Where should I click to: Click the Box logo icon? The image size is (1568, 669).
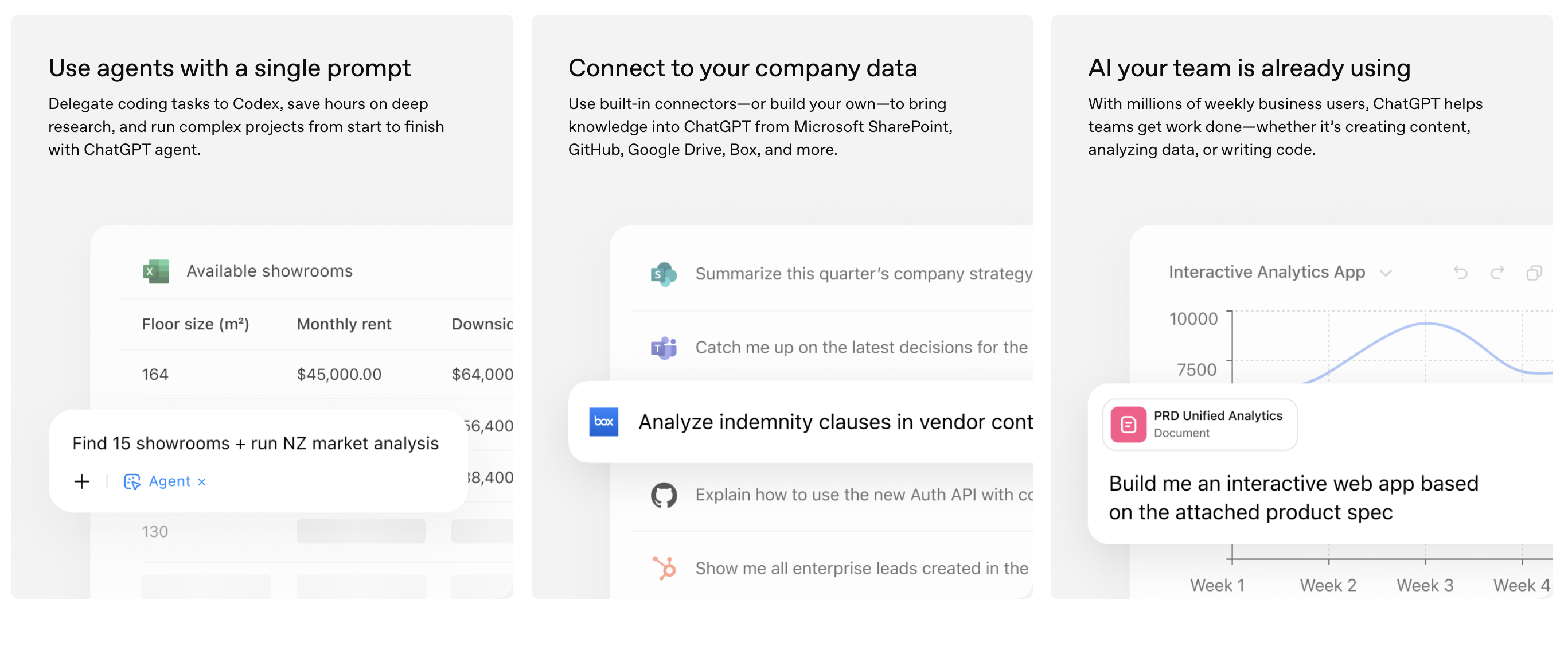(x=603, y=421)
